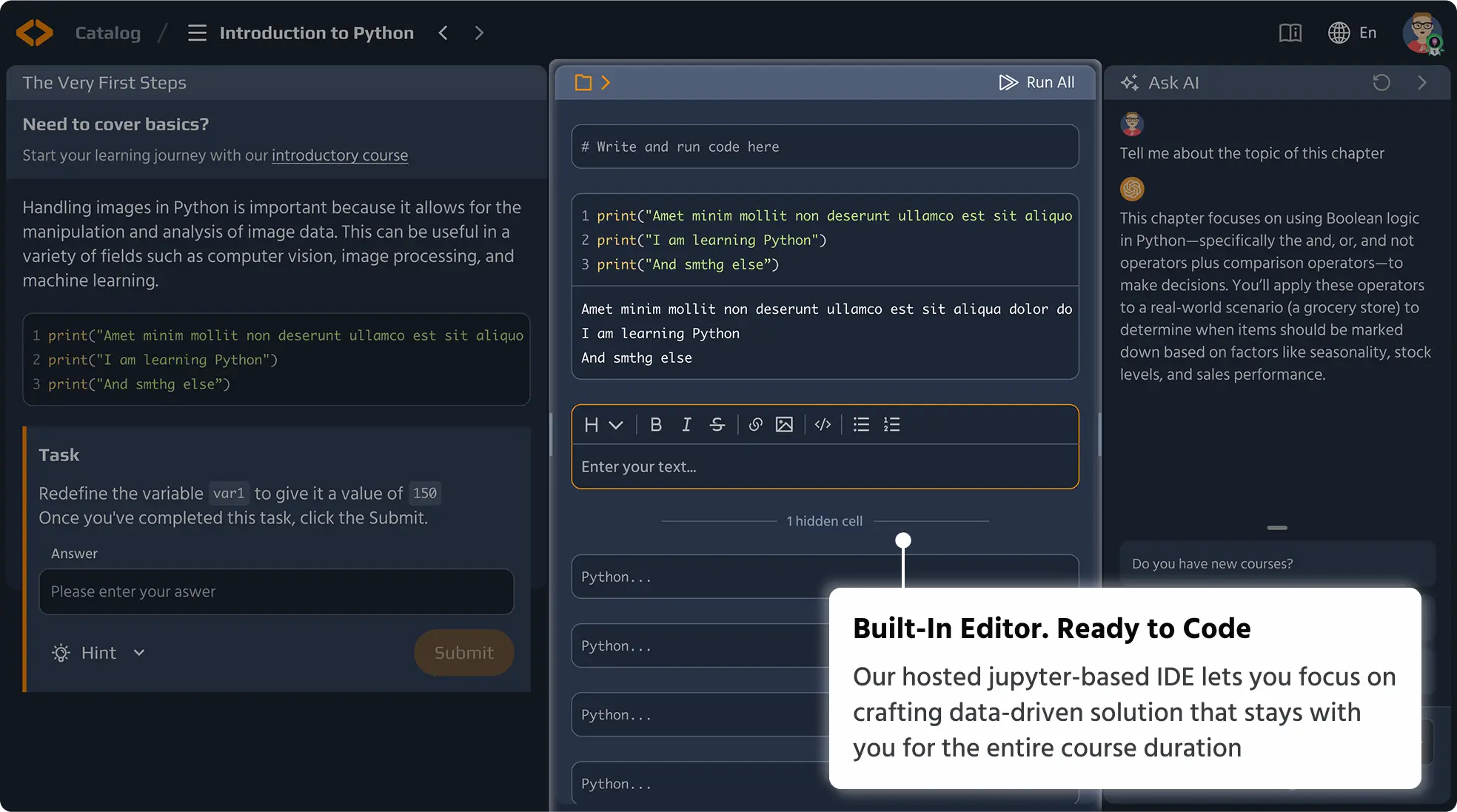Go to Catalog in breadcrumb
Screen dimensions: 1457x812
[x=107, y=33]
